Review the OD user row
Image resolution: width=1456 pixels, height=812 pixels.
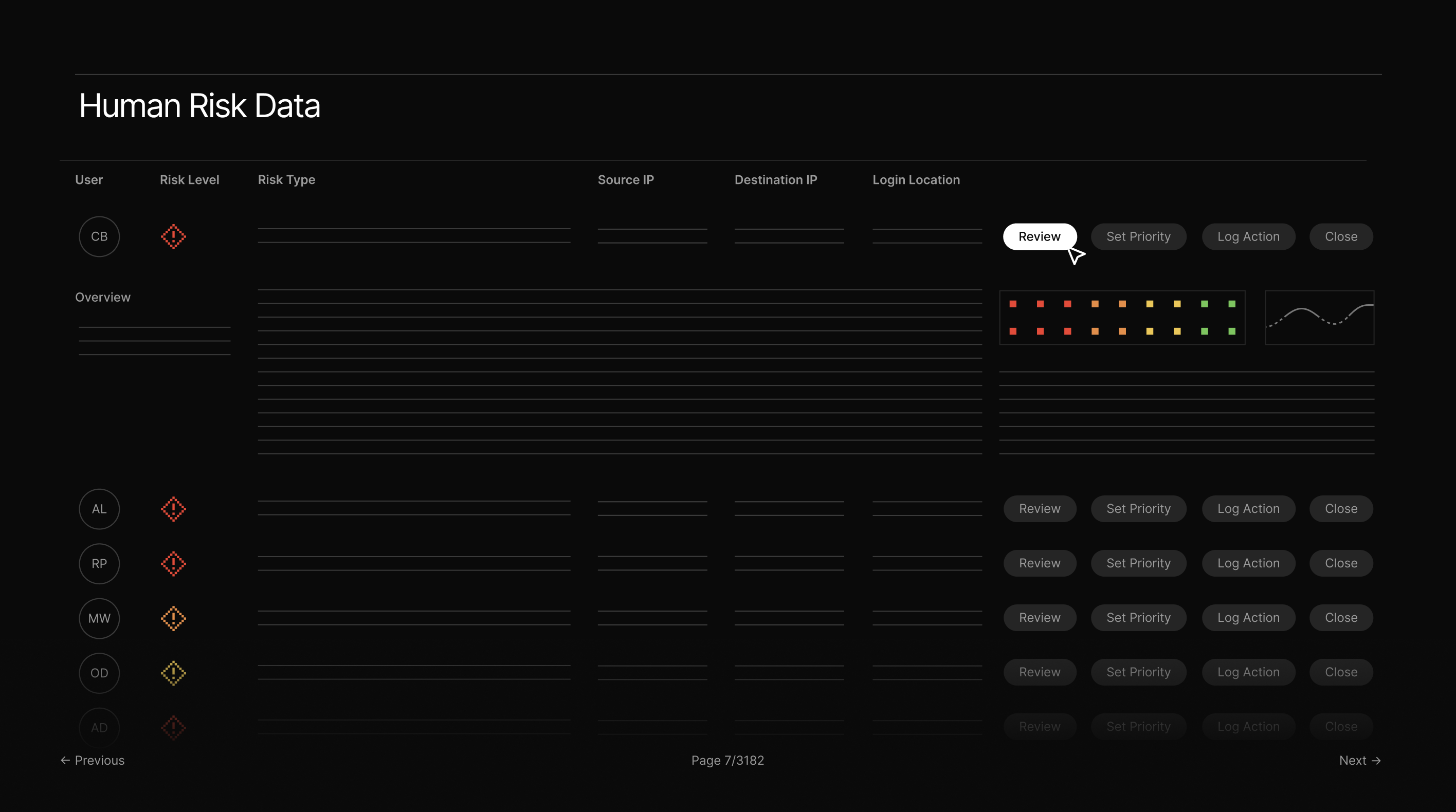point(1040,672)
